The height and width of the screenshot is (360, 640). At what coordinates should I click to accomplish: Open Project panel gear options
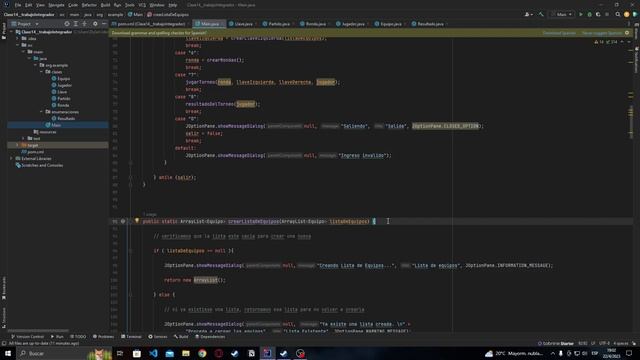coord(95,24)
